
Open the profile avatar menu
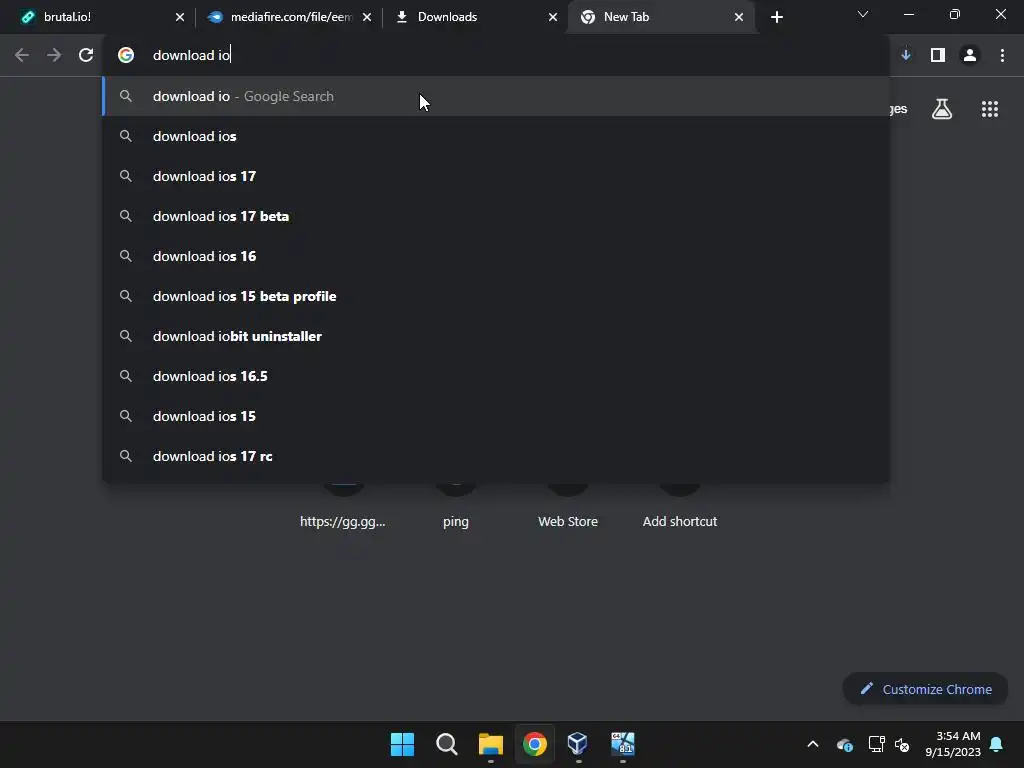click(970, 56)
